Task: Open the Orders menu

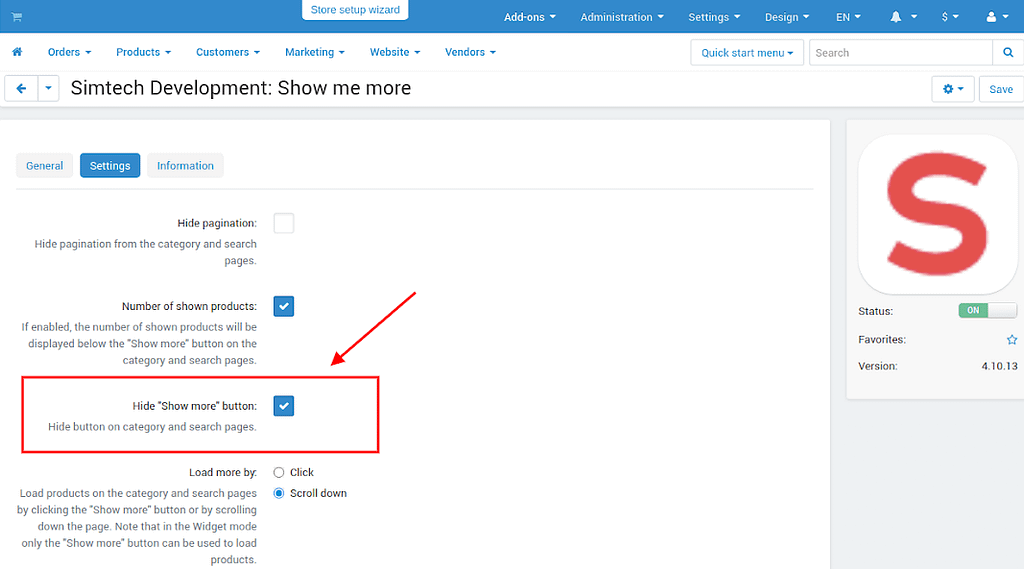Action: [x=69, y=52]
